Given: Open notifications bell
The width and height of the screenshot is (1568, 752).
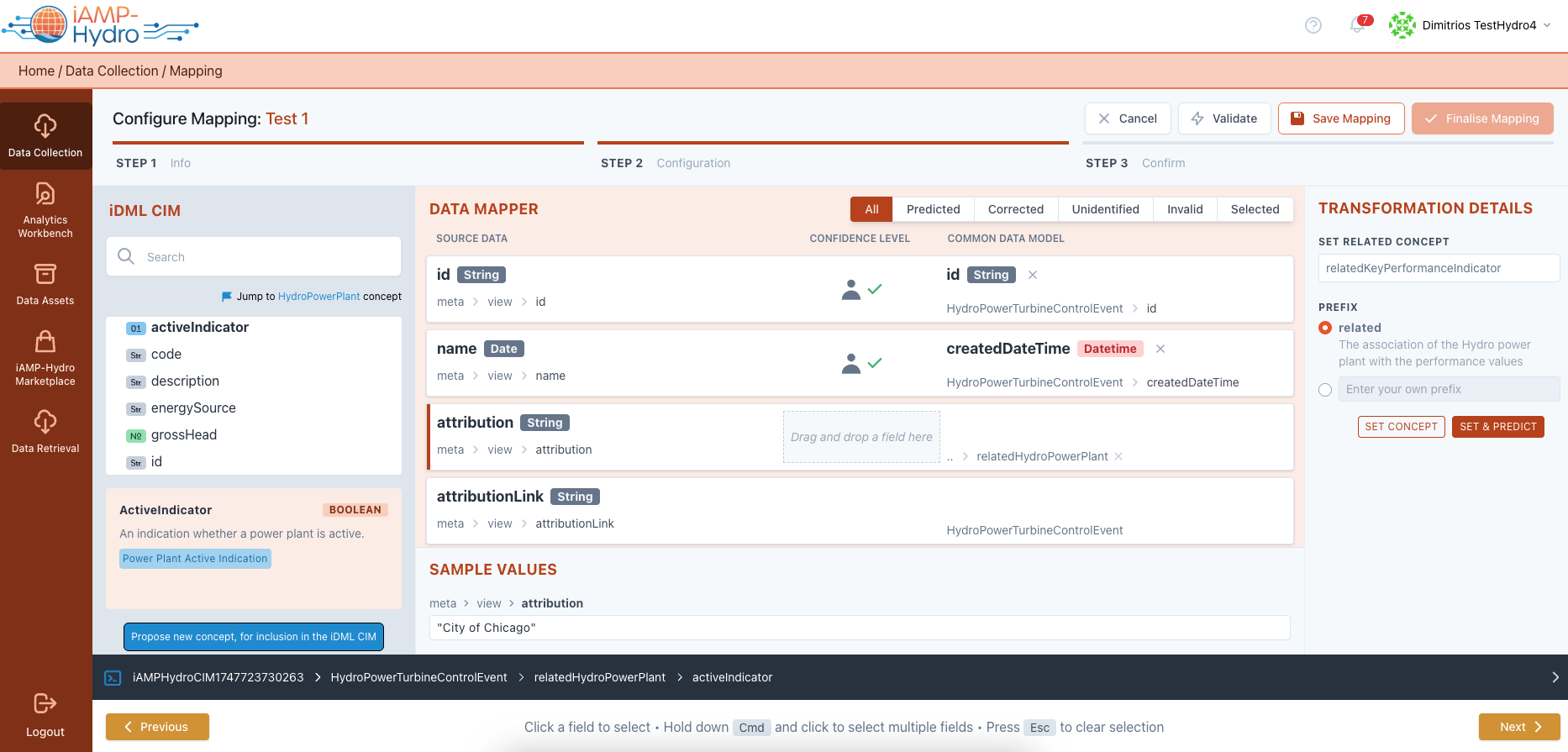Looking at the screenshot, I should pyautogui.click(x=1357, y=25).
